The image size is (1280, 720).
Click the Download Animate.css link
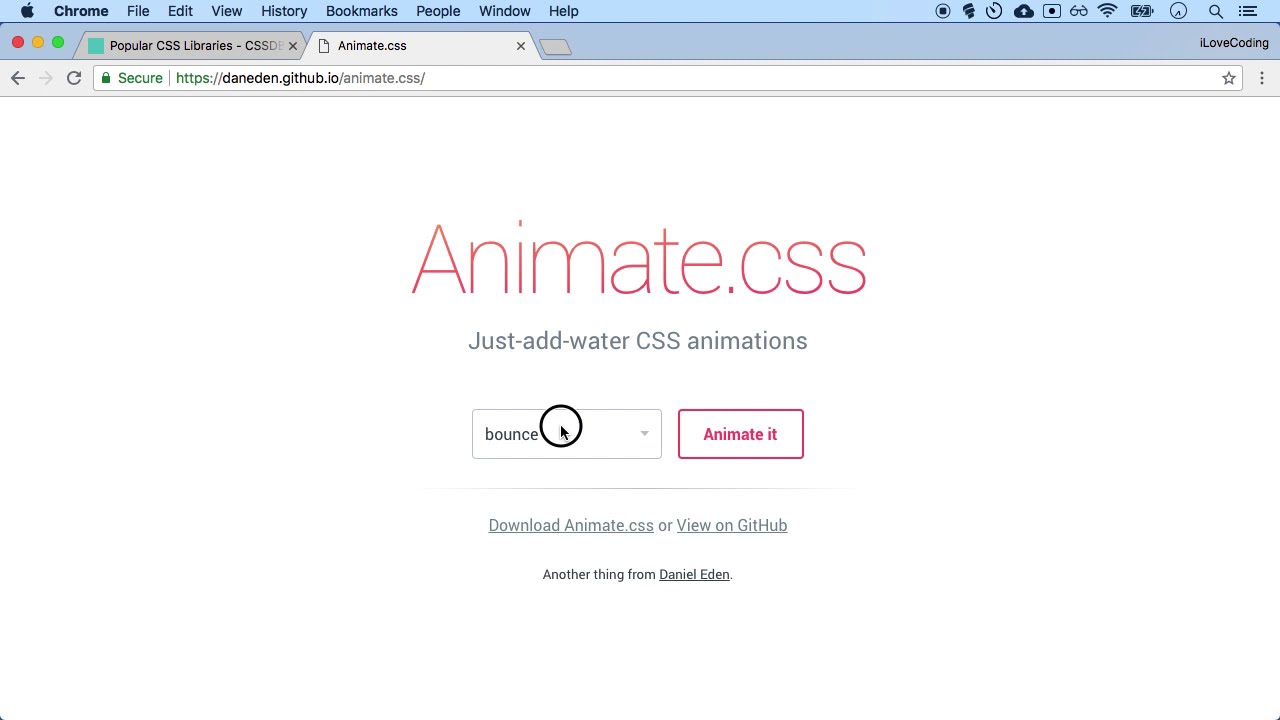(x=571, y=525)
